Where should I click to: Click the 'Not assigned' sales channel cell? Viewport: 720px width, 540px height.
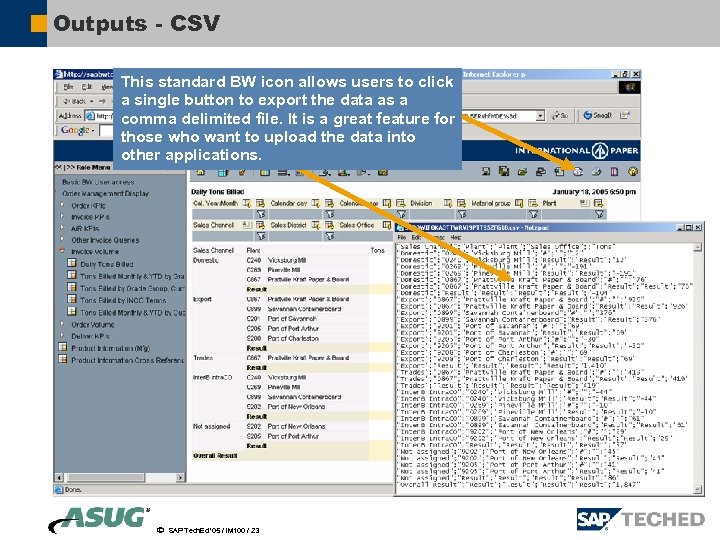point(211,427)
